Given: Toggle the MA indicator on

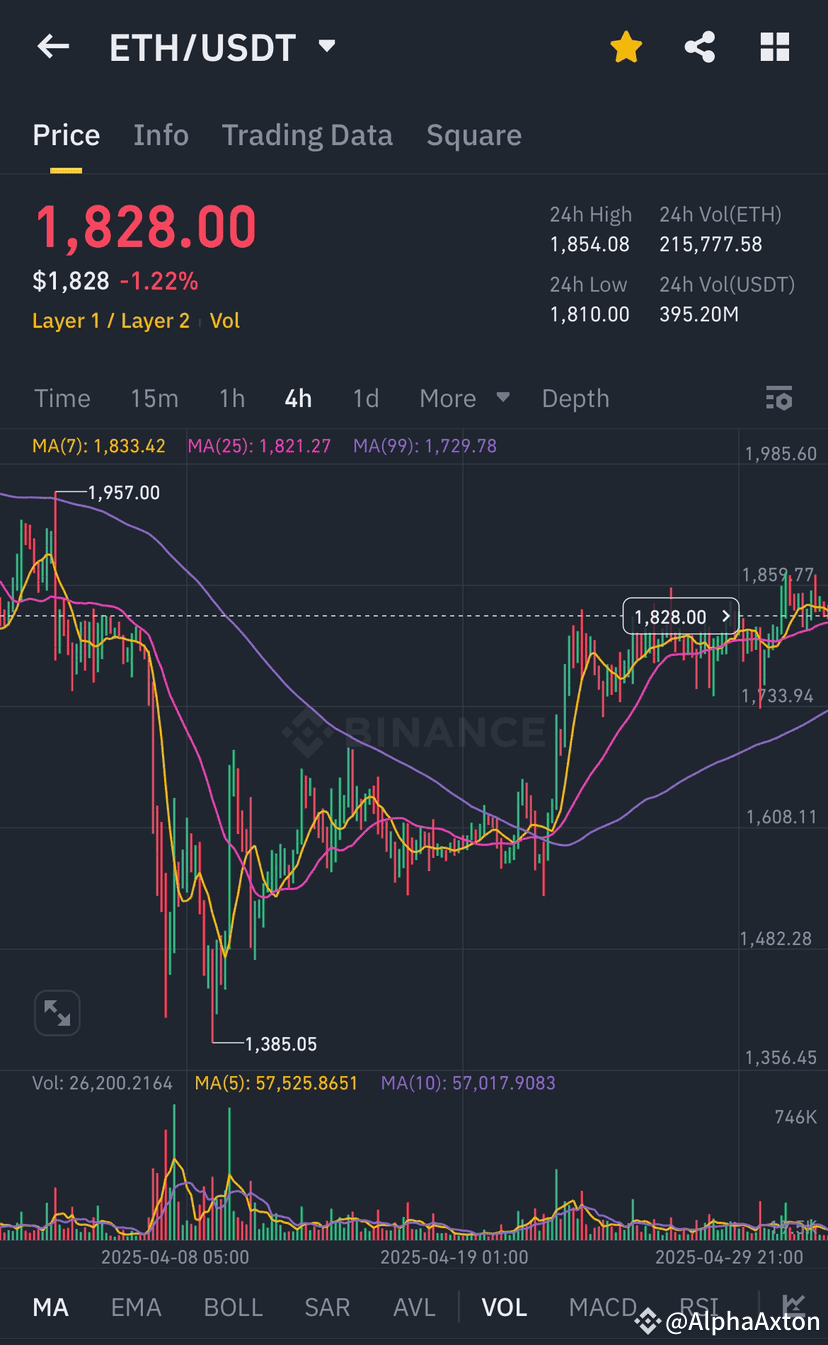Looking at the screenshot, I should 51,1307.
